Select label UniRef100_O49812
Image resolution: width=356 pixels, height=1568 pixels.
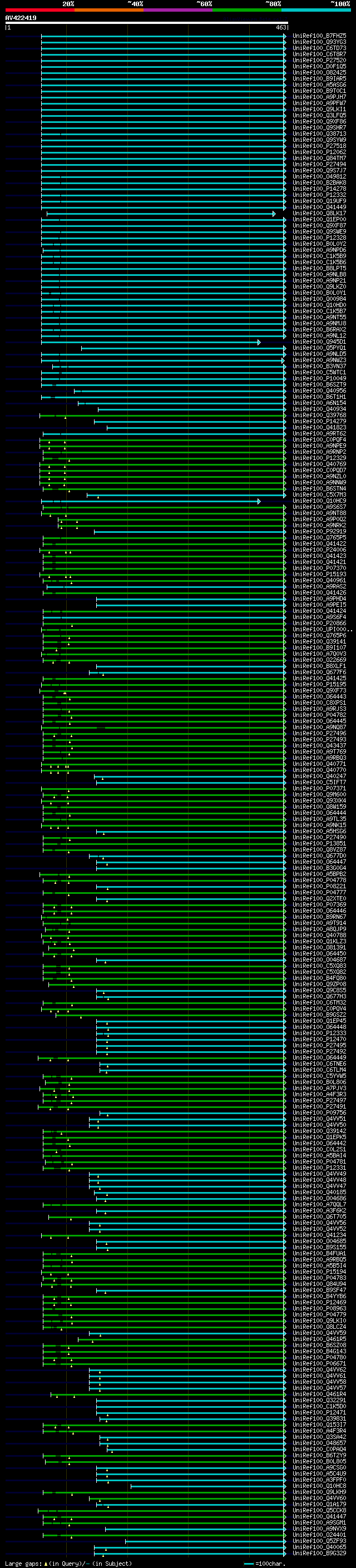[x=319, y=176]
